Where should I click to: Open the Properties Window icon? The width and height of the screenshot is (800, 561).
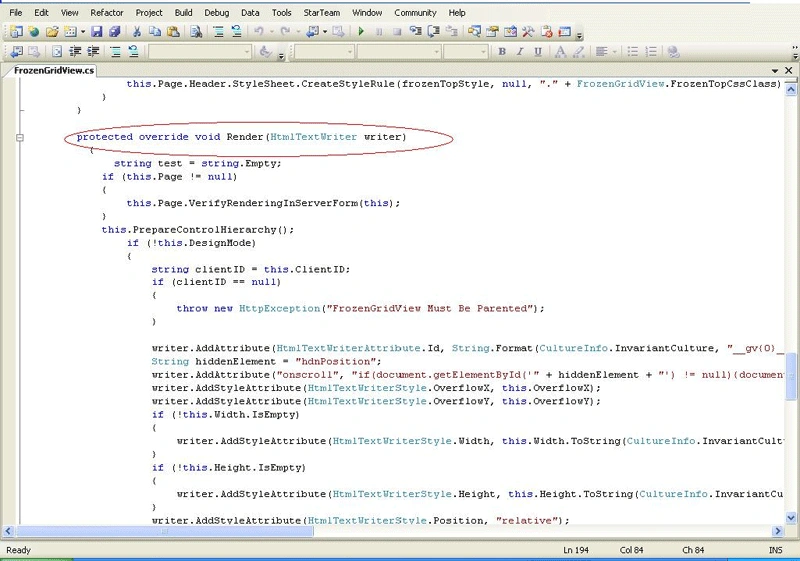pos(492,32)
